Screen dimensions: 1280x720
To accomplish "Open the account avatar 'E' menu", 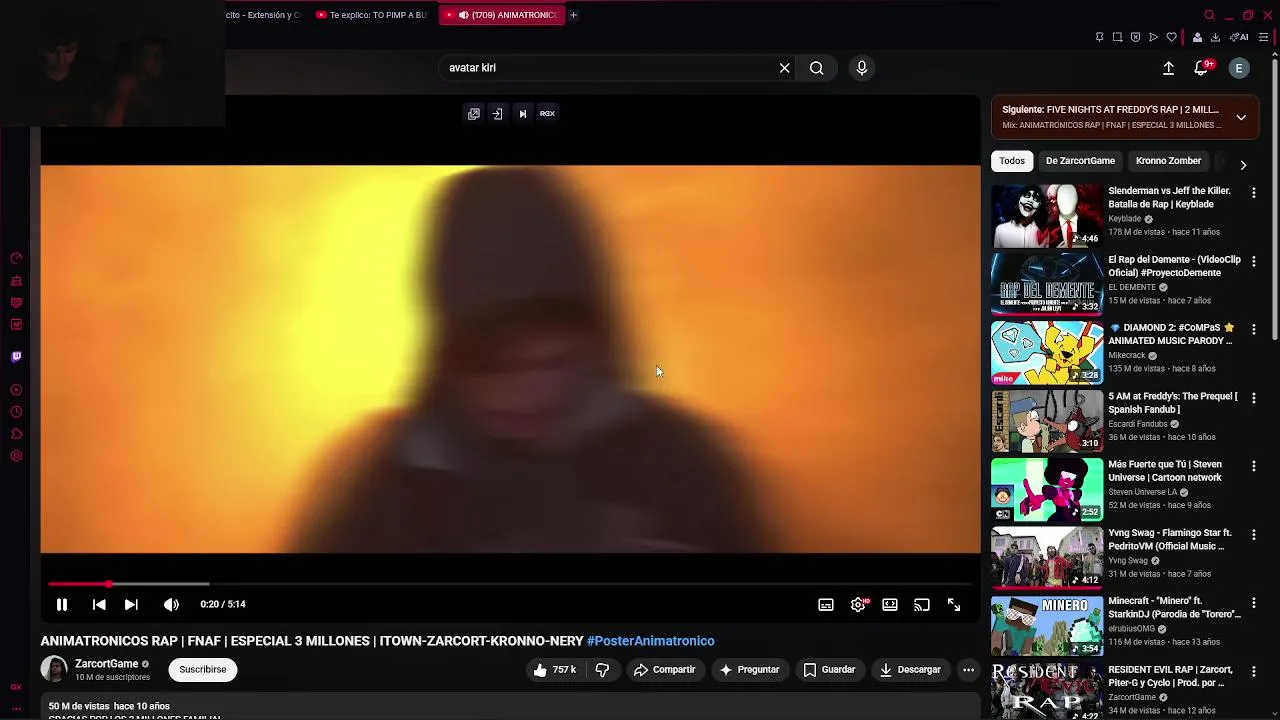I will pyautogui.click(x=1239, y=68).
